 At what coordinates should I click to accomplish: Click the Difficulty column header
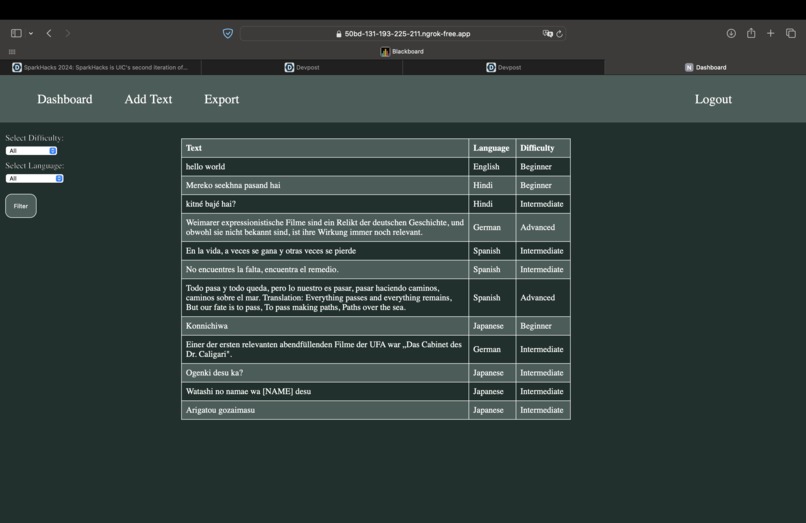tap(543, 148)
